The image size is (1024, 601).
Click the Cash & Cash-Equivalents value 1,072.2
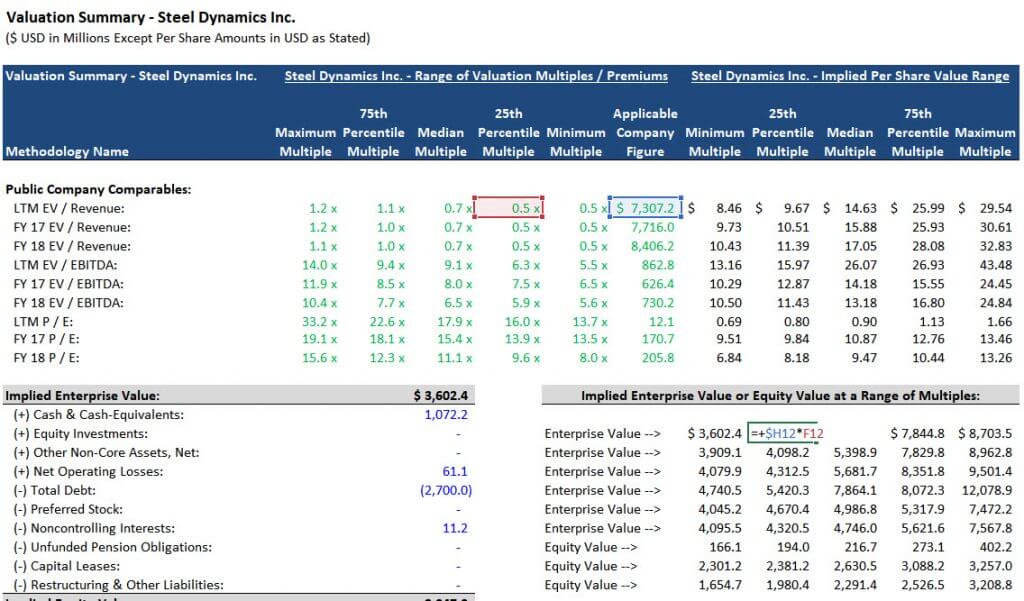click(x=446, y=413)
